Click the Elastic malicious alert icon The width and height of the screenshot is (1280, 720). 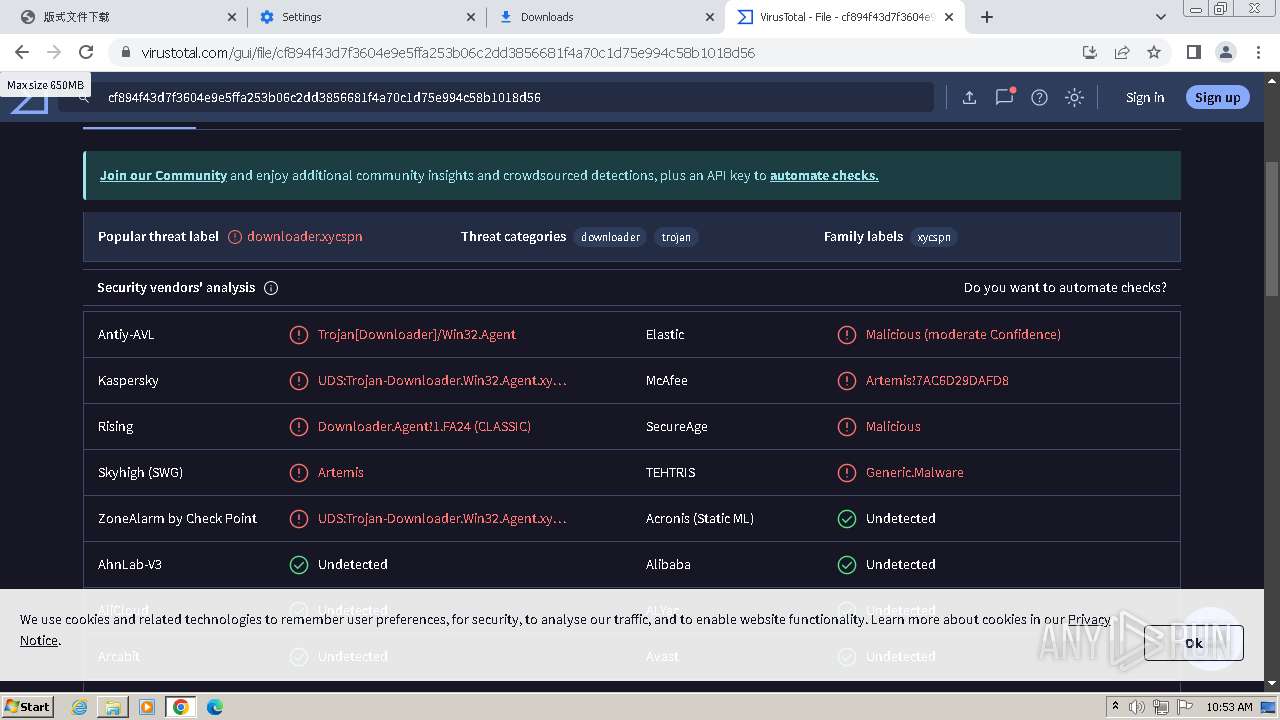tap(847, 334)
